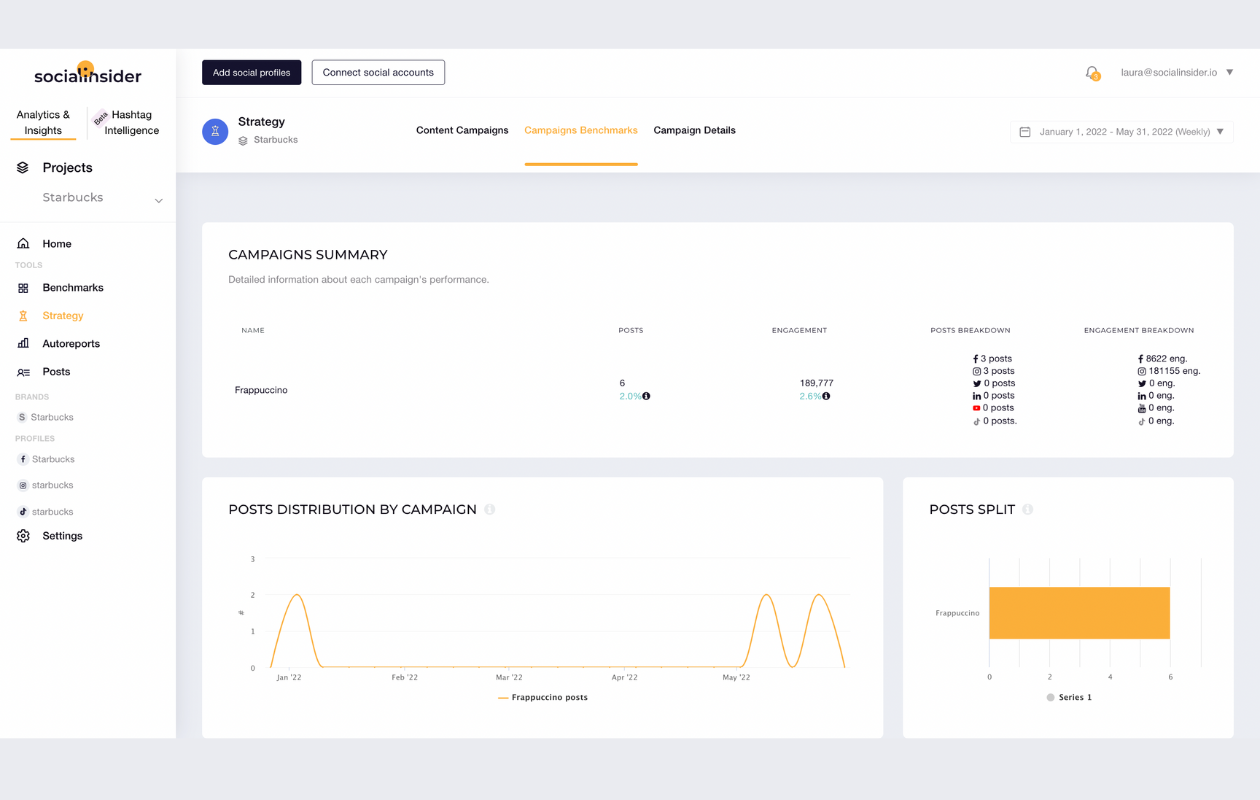Switch to Content Campaigns tab
1260x800 pixels.
coord(462,131)
